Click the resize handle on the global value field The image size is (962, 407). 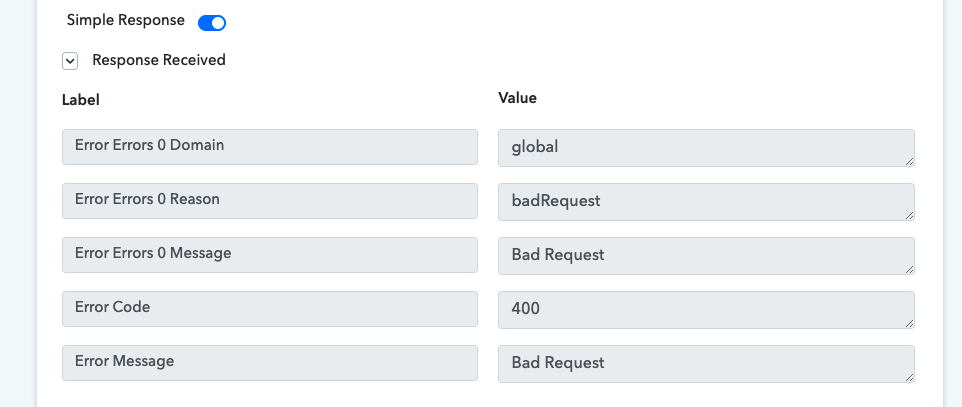[x=909, y=161]
